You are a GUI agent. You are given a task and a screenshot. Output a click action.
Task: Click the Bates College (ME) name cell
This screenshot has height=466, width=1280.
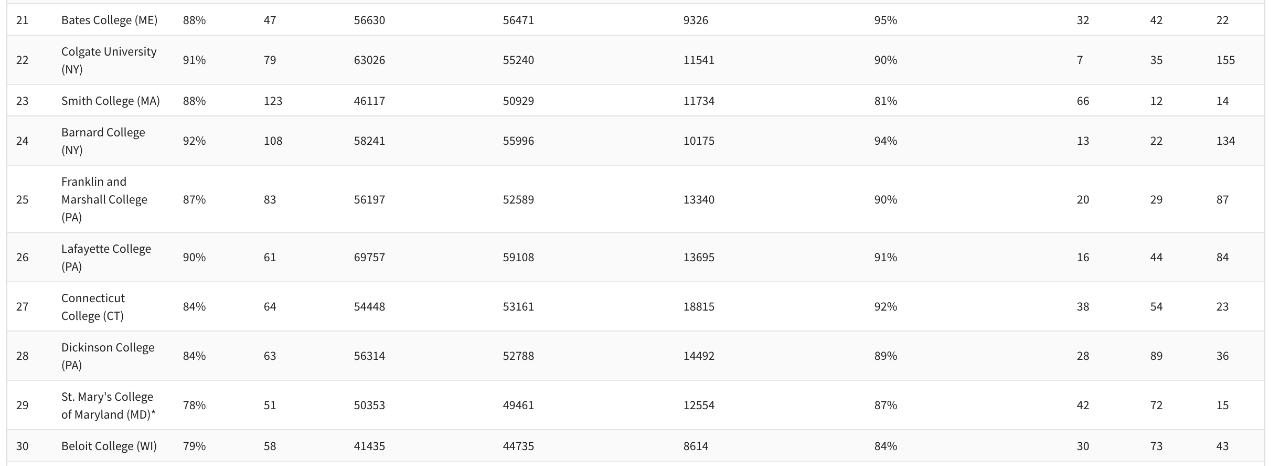(x=109, y=20)
